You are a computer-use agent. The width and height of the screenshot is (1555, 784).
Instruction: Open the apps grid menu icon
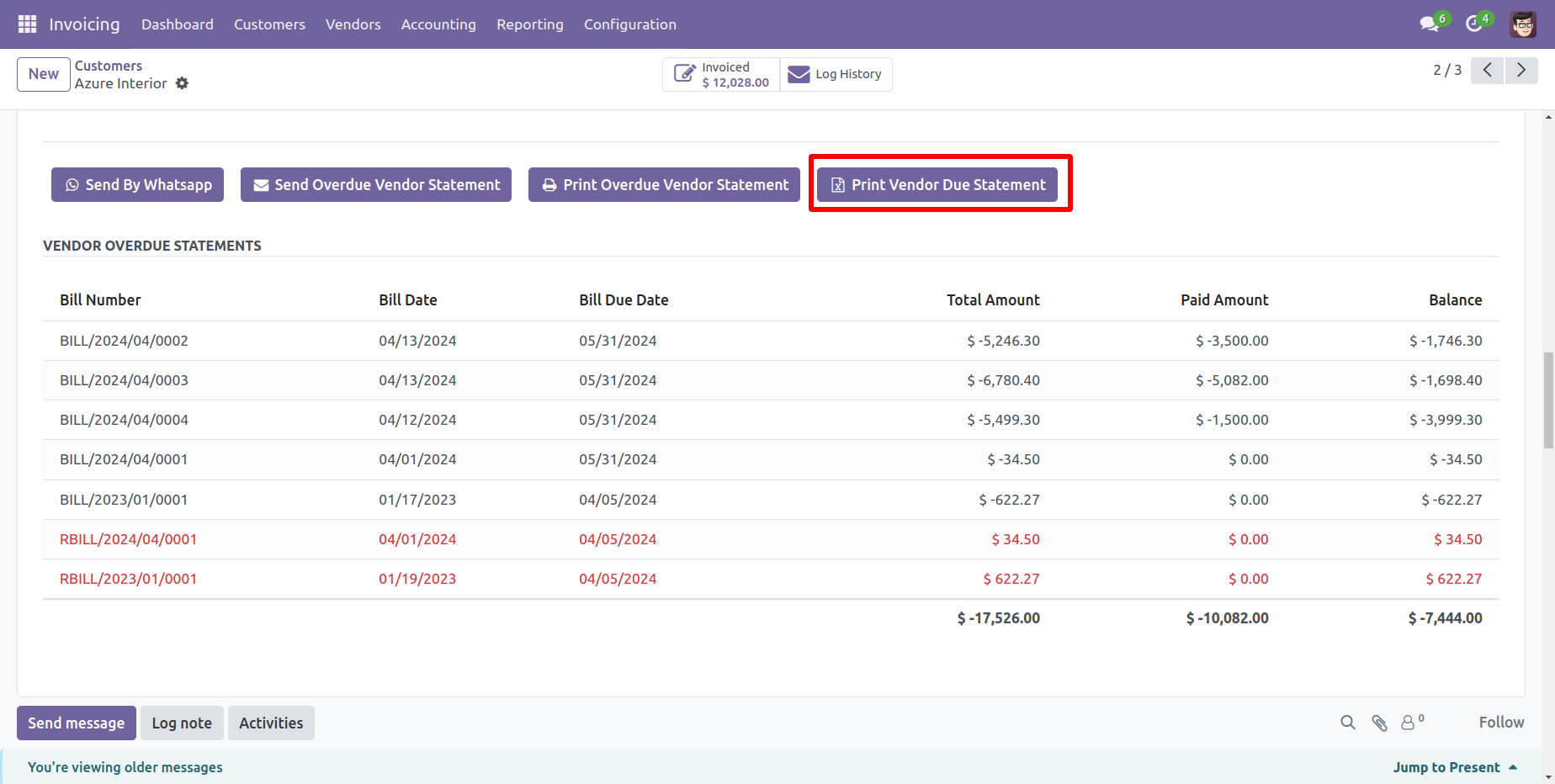(27, 24)
